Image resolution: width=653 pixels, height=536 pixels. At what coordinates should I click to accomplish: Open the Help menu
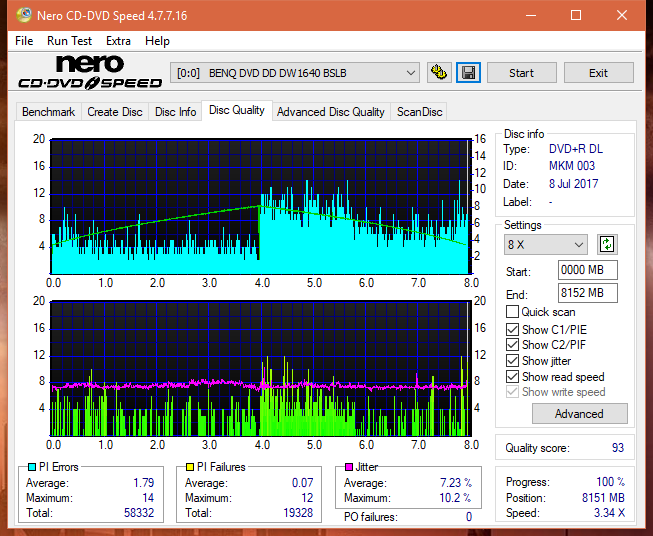tap(157, 41)
